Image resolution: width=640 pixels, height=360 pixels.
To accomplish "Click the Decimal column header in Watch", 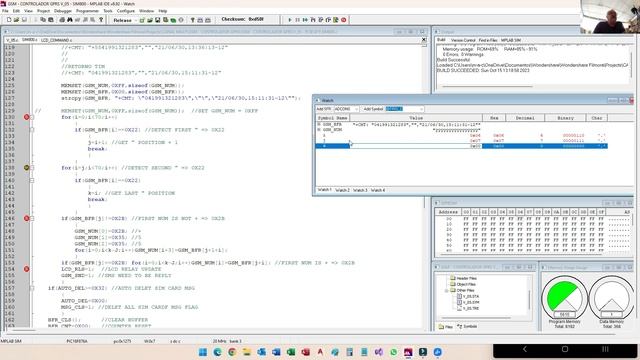I will point(525,118).
